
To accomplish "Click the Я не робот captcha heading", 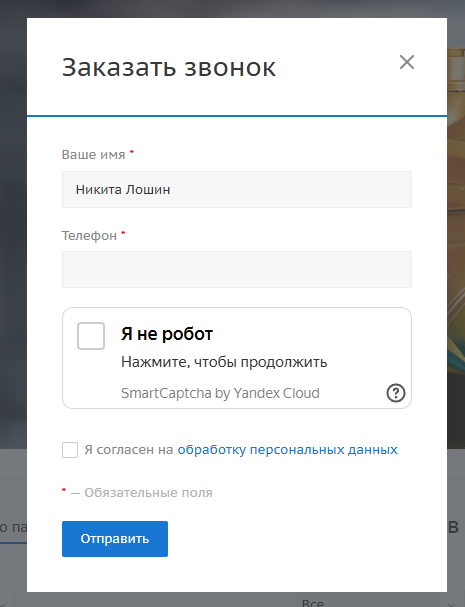I will tap(167, 334).
